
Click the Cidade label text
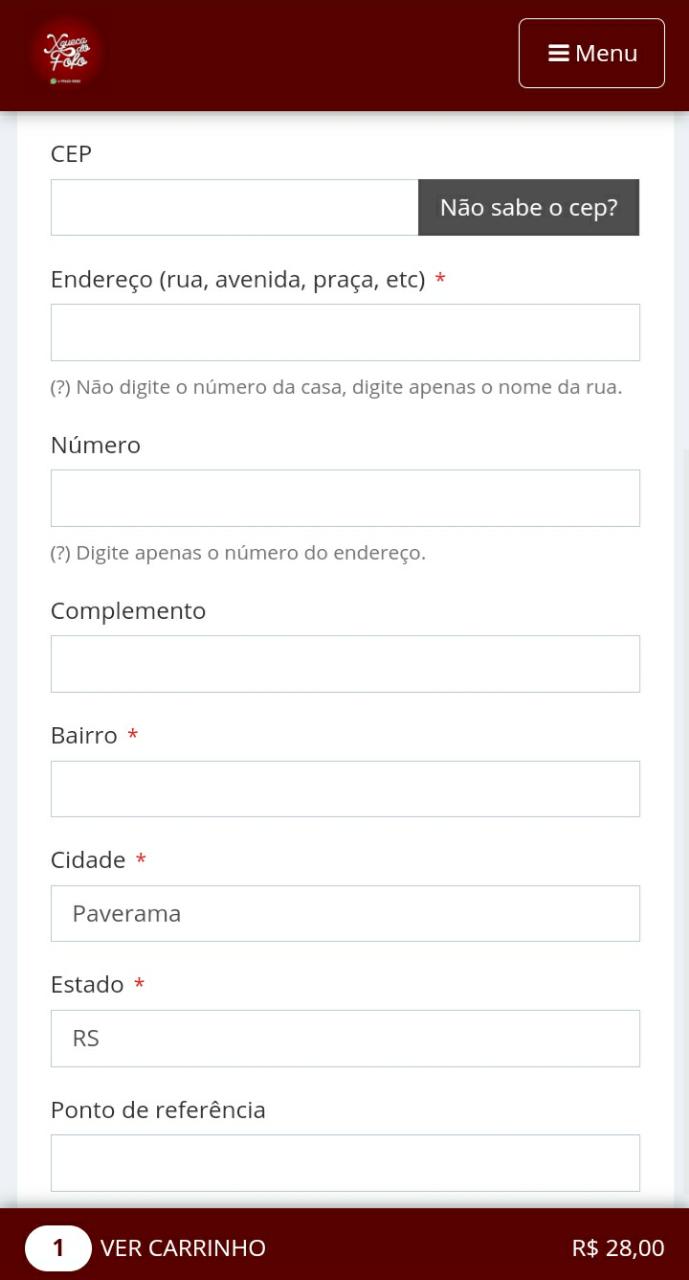[88, 860]
